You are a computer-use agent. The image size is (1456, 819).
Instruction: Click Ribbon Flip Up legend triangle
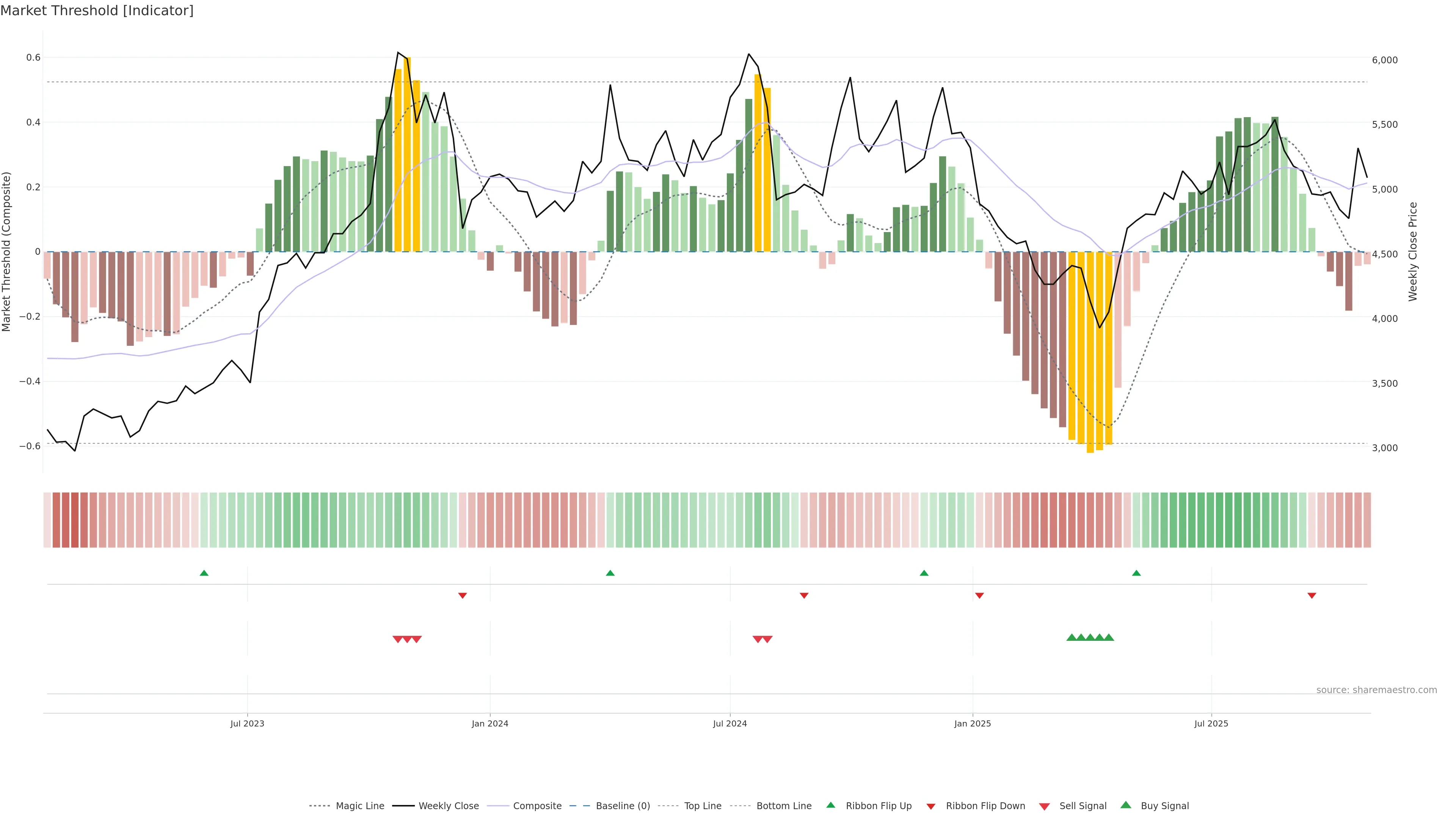pos(830,805)
